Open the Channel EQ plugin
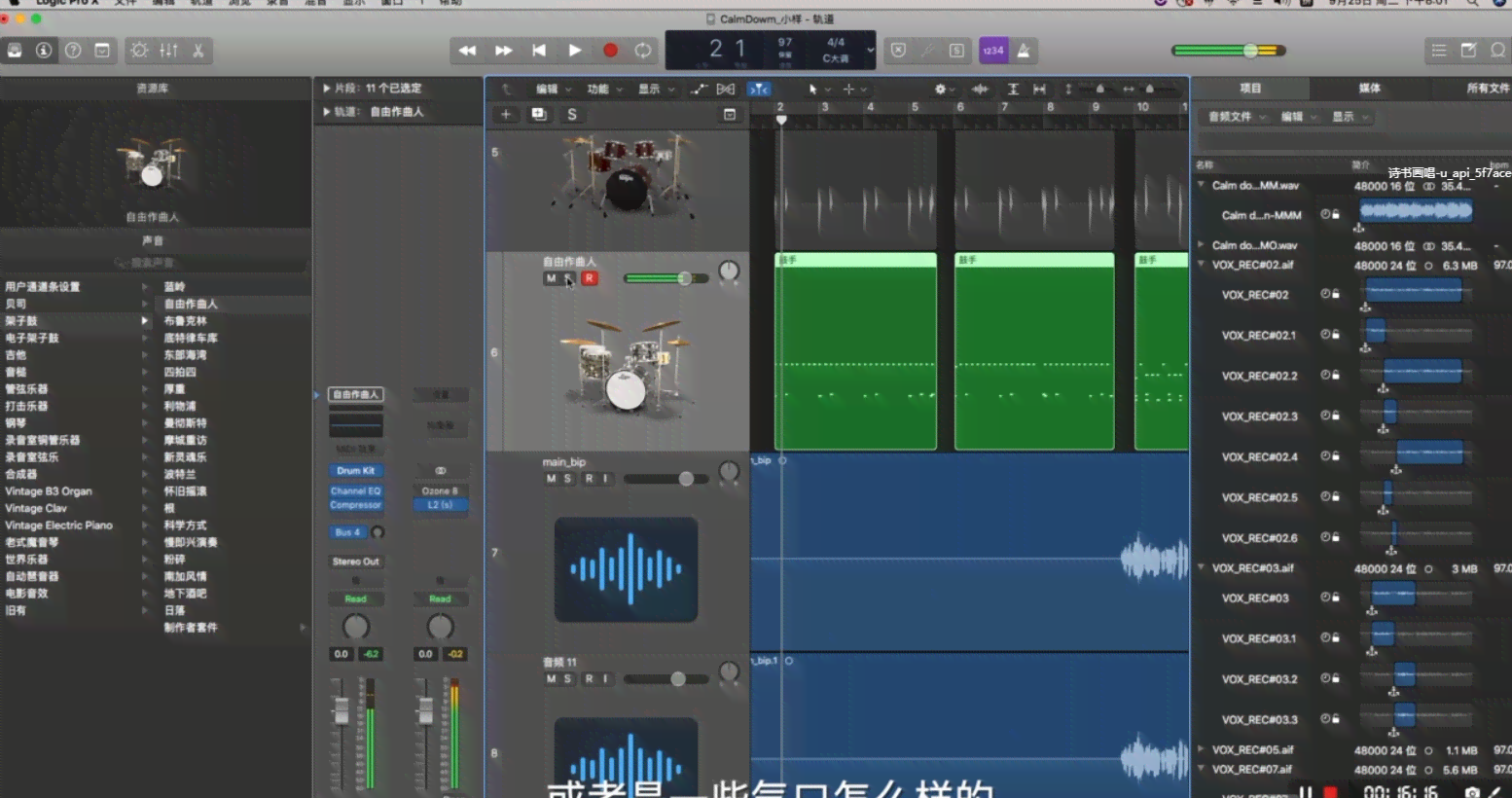Image resolution: width=1512 pixels, height=798 pixels. coord(355,491)
